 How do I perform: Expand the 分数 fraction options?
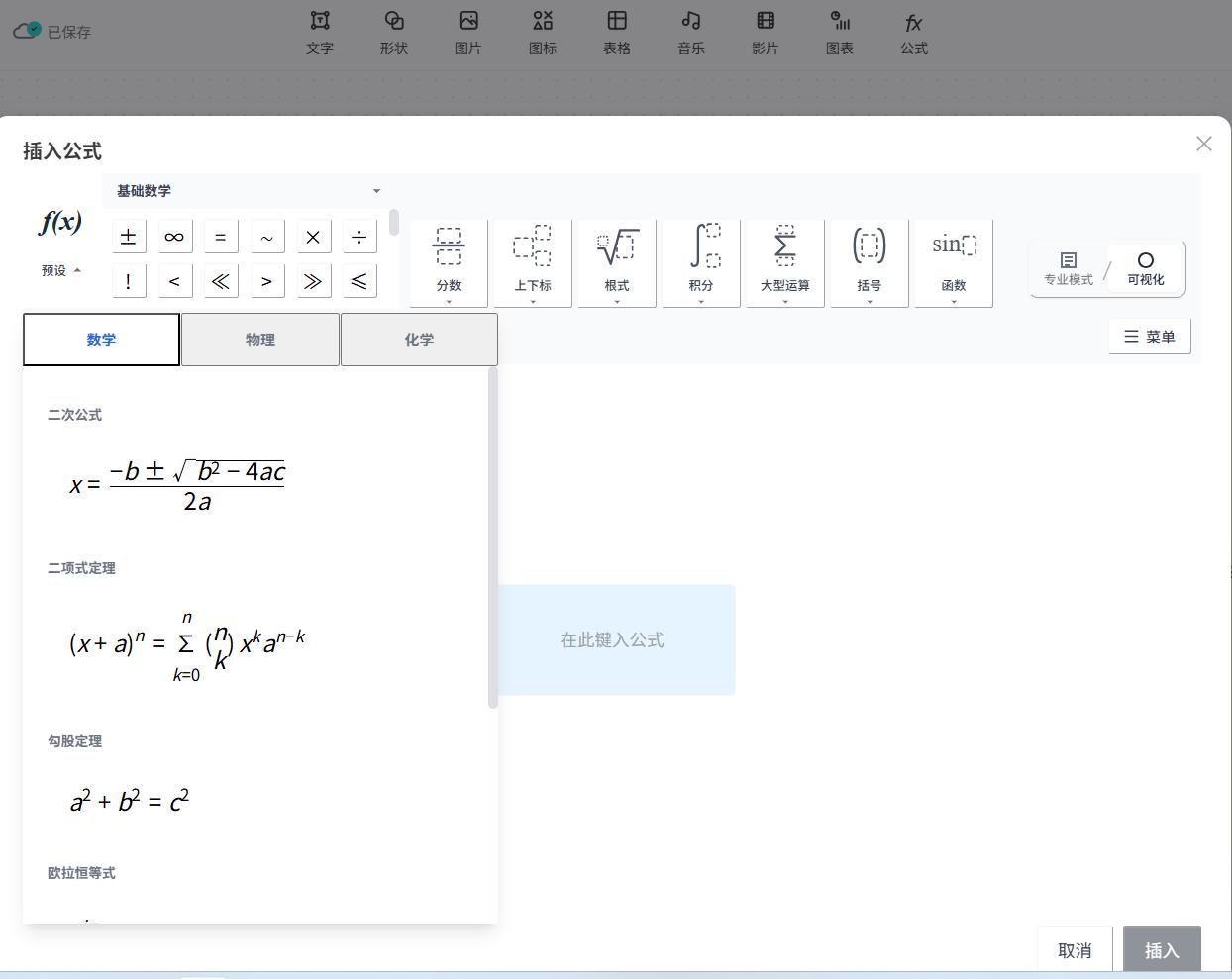coord(449,262)
